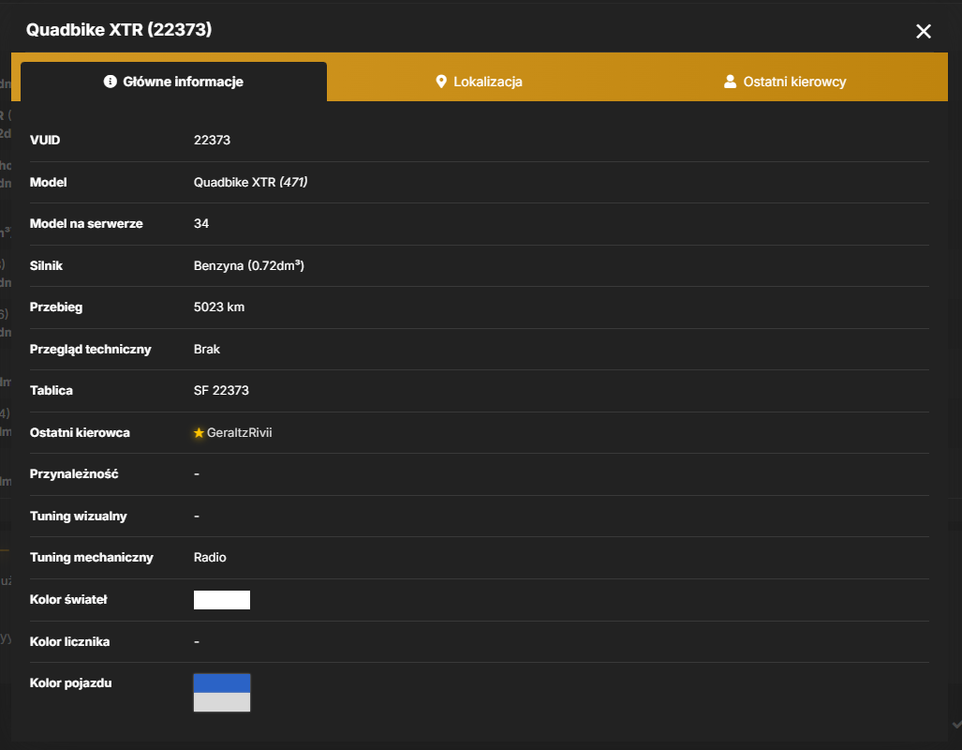The image size is (962, 750).
Task: Click the plate number SF 22373
Action: point(221,390)
